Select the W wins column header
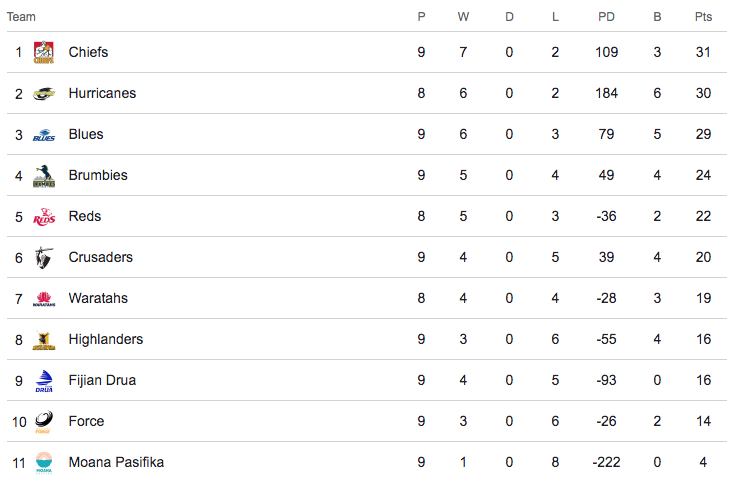This screenshot has height=496, width=738. (463, 17)
